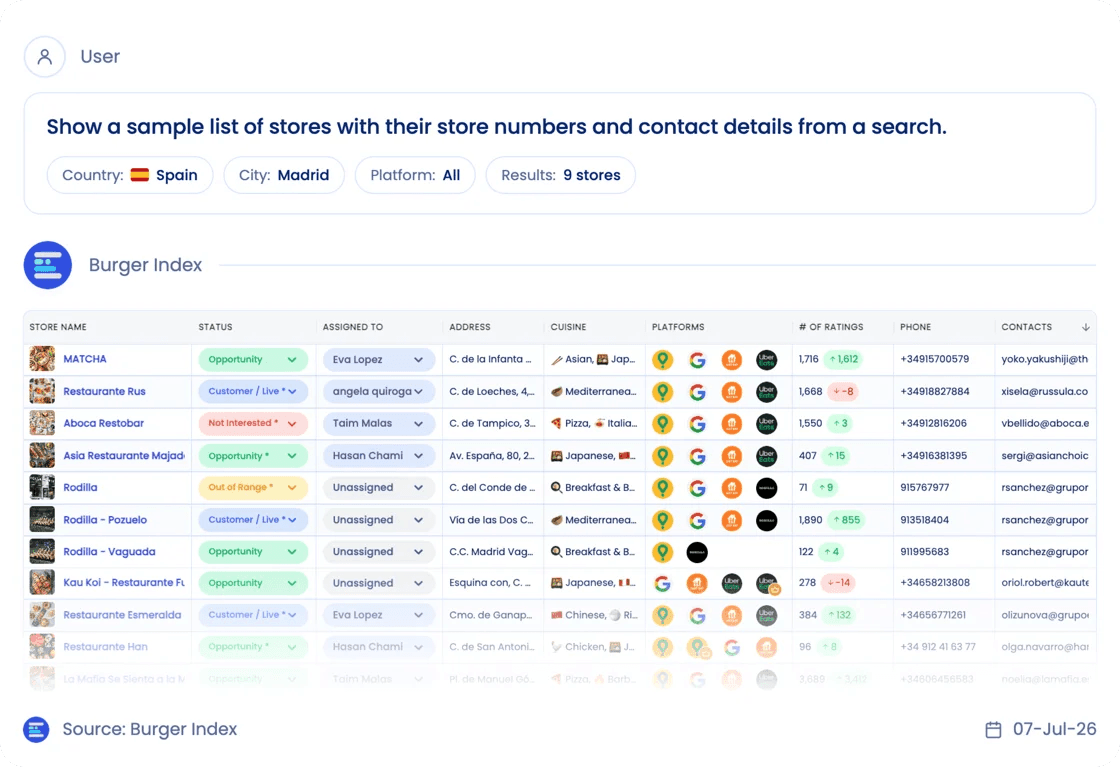Click the PLATFORMS column header

point(678,327)
